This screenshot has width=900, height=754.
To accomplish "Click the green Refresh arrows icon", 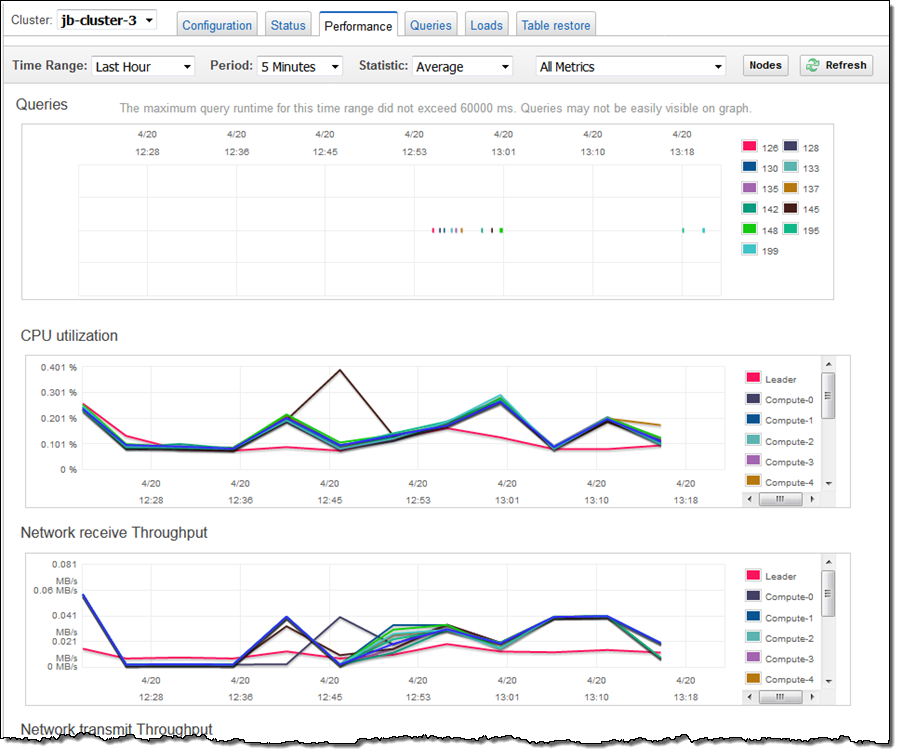I will pos(814,65).
